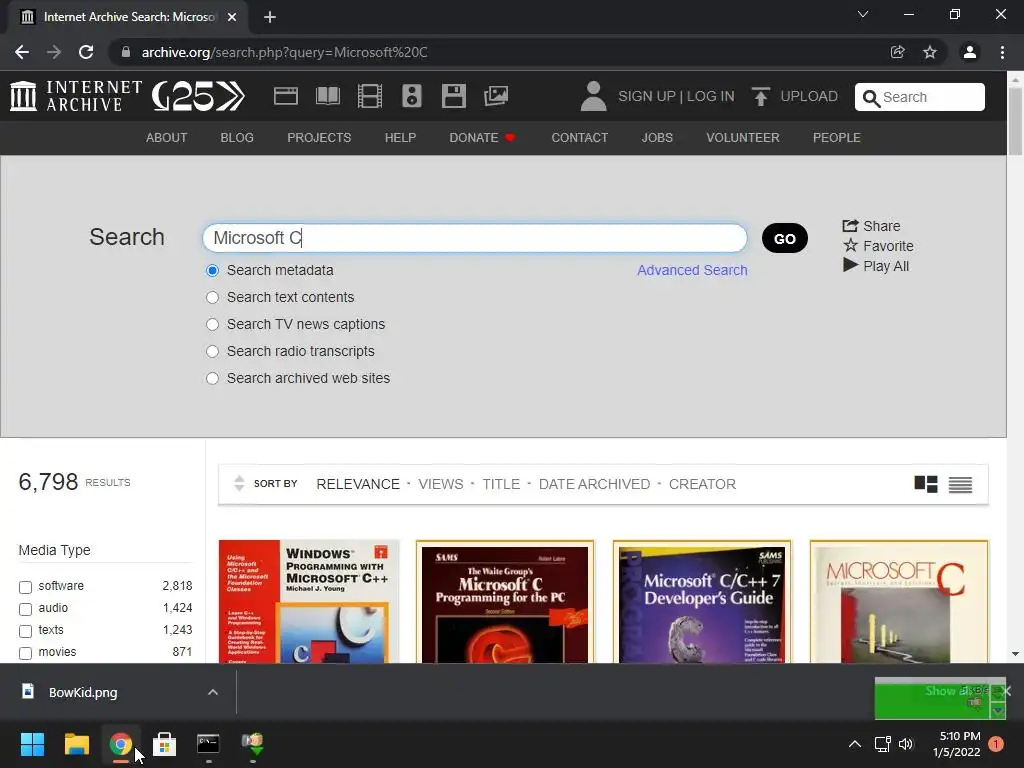This screenshot has width=1024, height=768.
Task: Toggle the sort direction arrows
Action: [239, 483]
